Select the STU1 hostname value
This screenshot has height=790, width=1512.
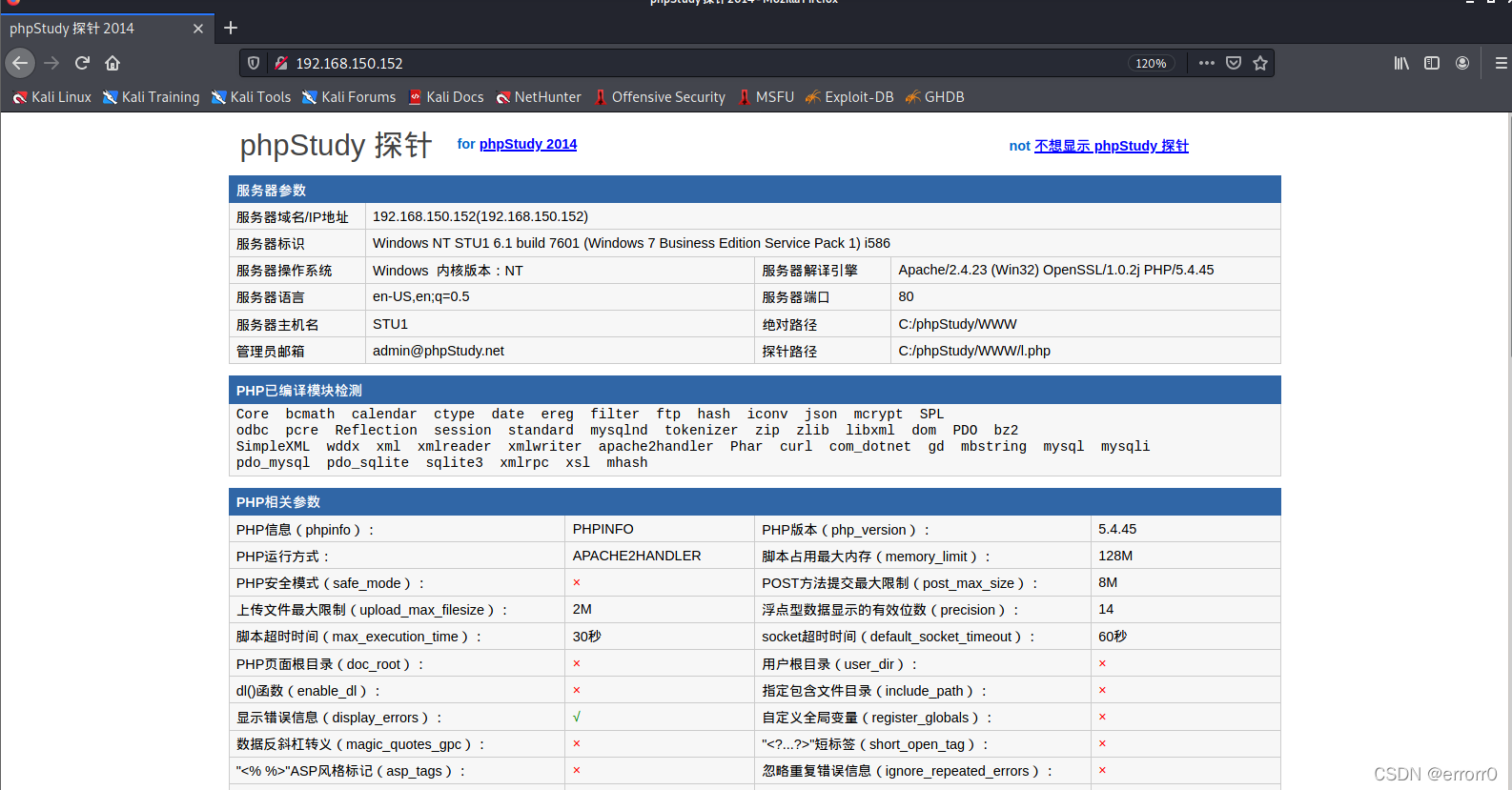390,324
